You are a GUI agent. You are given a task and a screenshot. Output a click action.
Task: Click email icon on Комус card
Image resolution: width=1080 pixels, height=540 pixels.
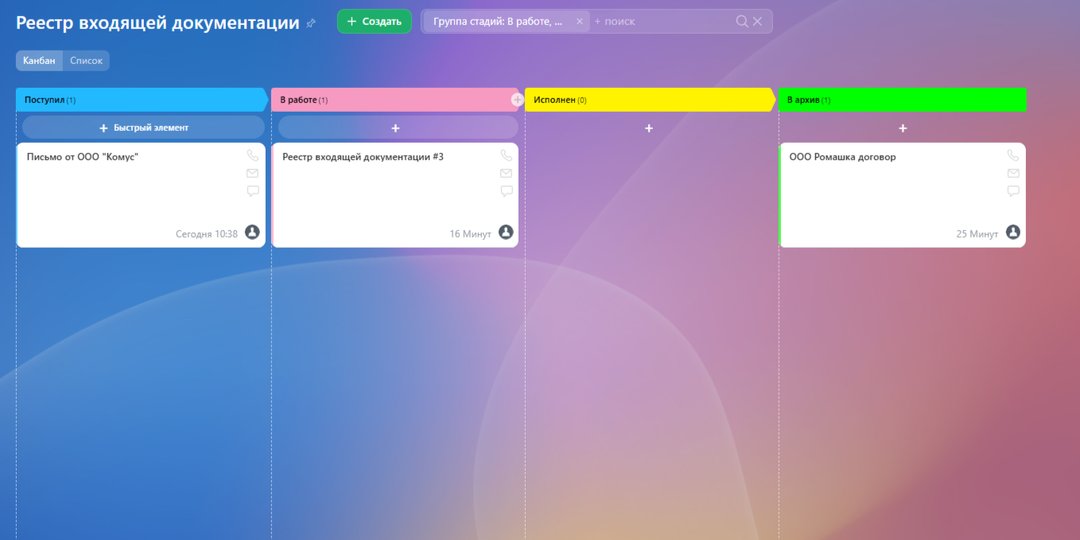[253, 174]
